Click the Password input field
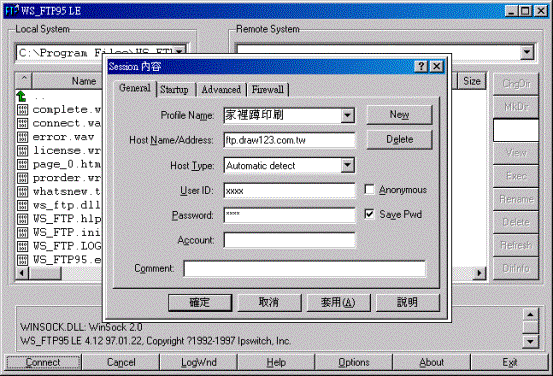The width and height of the screenshot is (553, 376). 289,215
